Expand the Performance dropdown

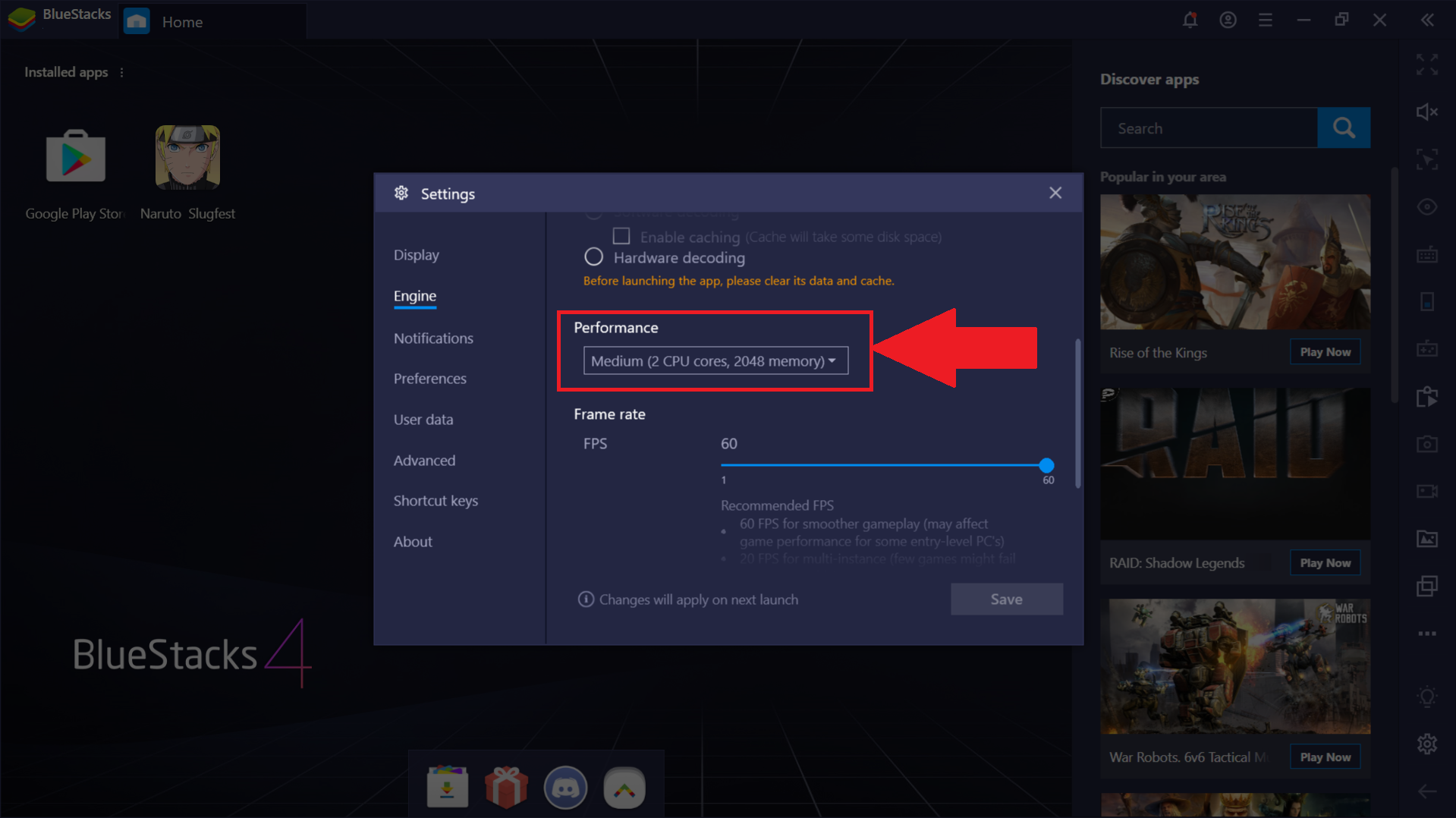pos(715,360)
